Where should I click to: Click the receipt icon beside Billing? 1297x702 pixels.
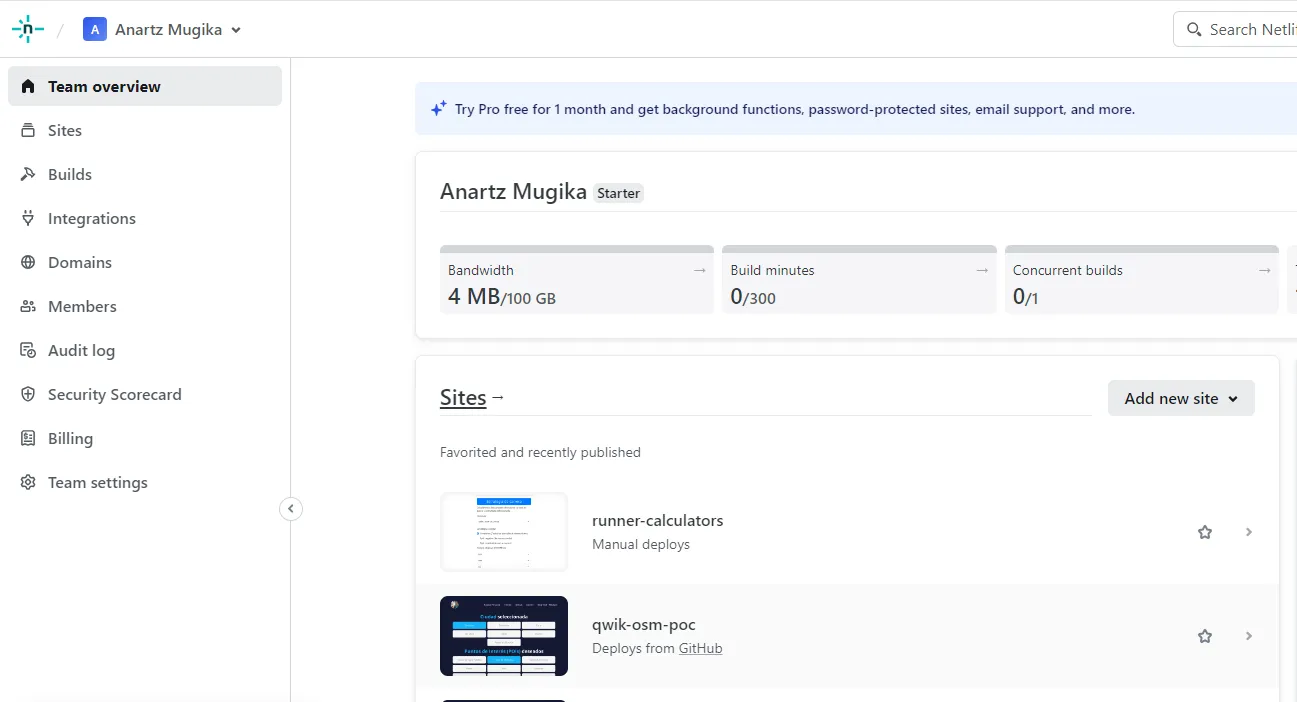[28, 438]
